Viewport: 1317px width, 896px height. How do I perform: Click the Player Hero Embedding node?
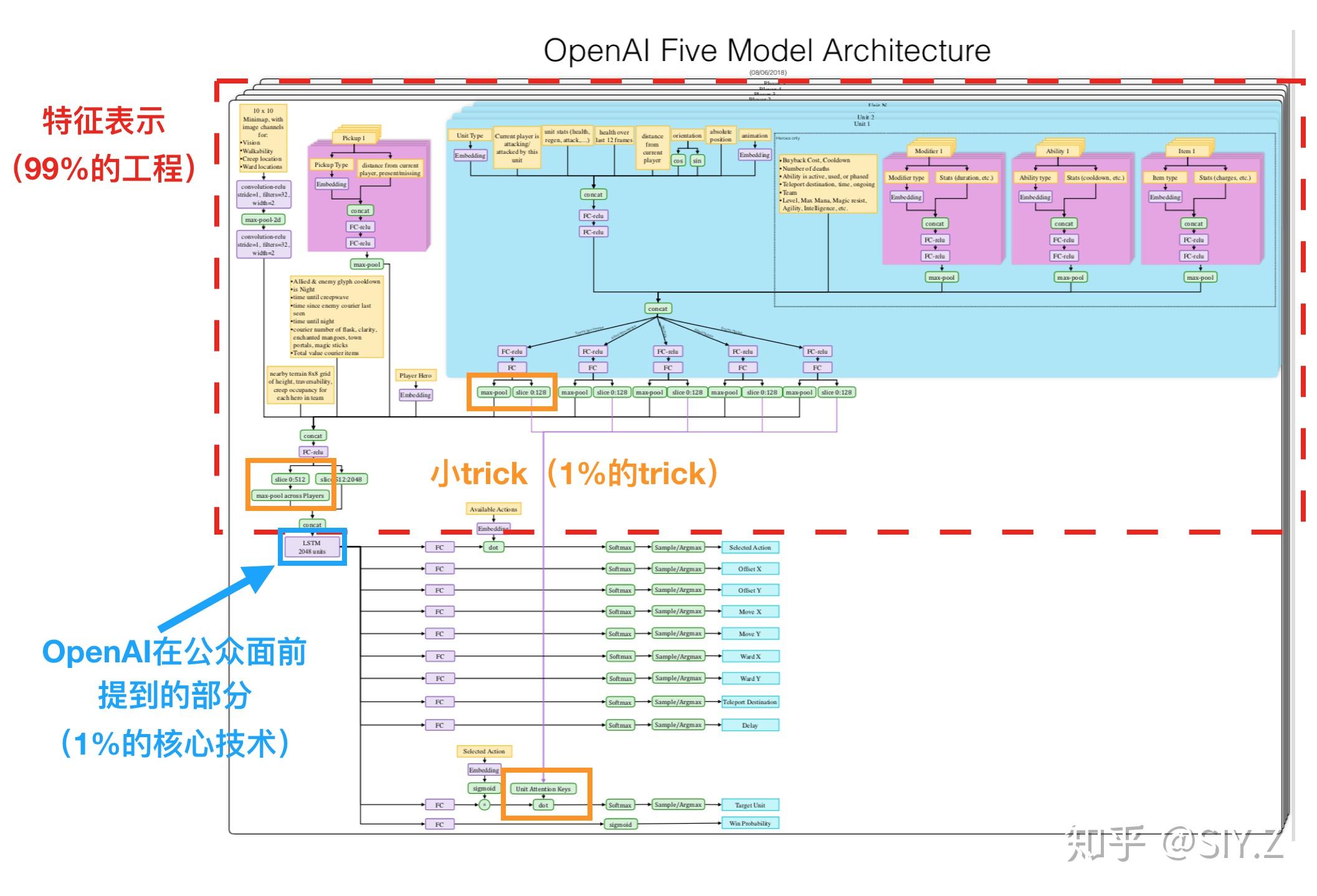point(415,394)
